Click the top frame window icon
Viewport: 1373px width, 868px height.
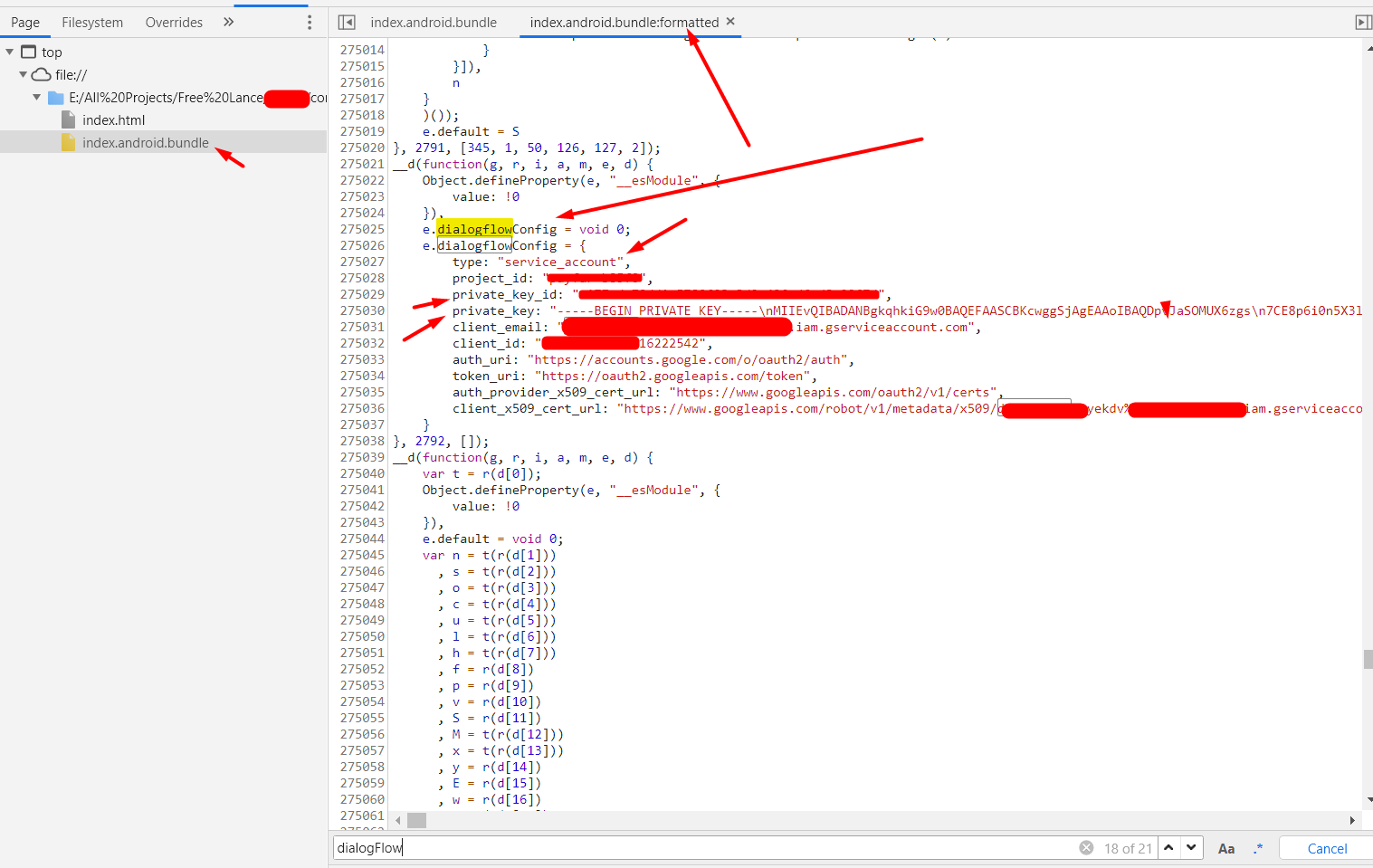click(29, 52)
